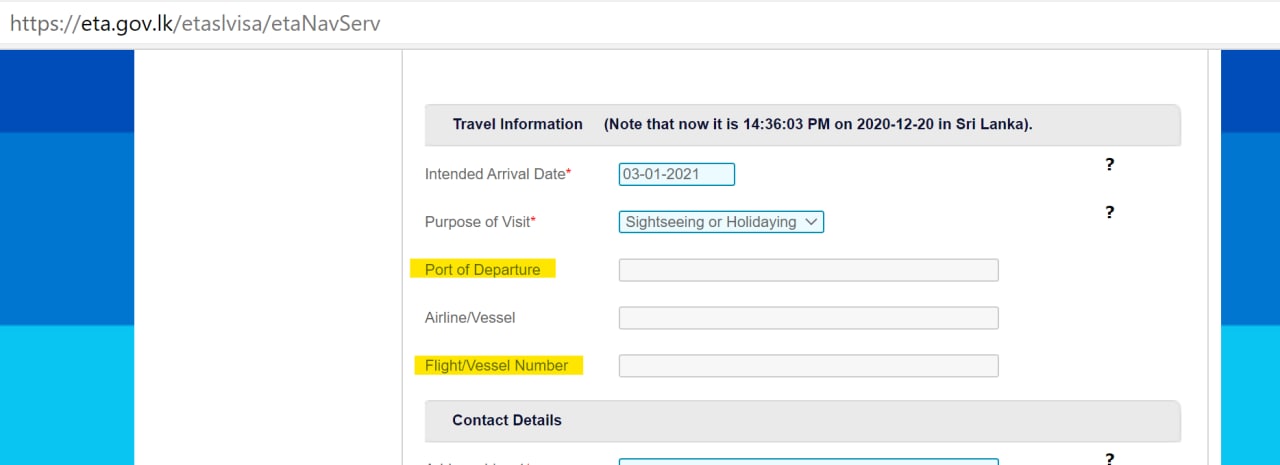Click the Sri Lanka current time note
Screen dimensions: 1280x465
(818, 125)
